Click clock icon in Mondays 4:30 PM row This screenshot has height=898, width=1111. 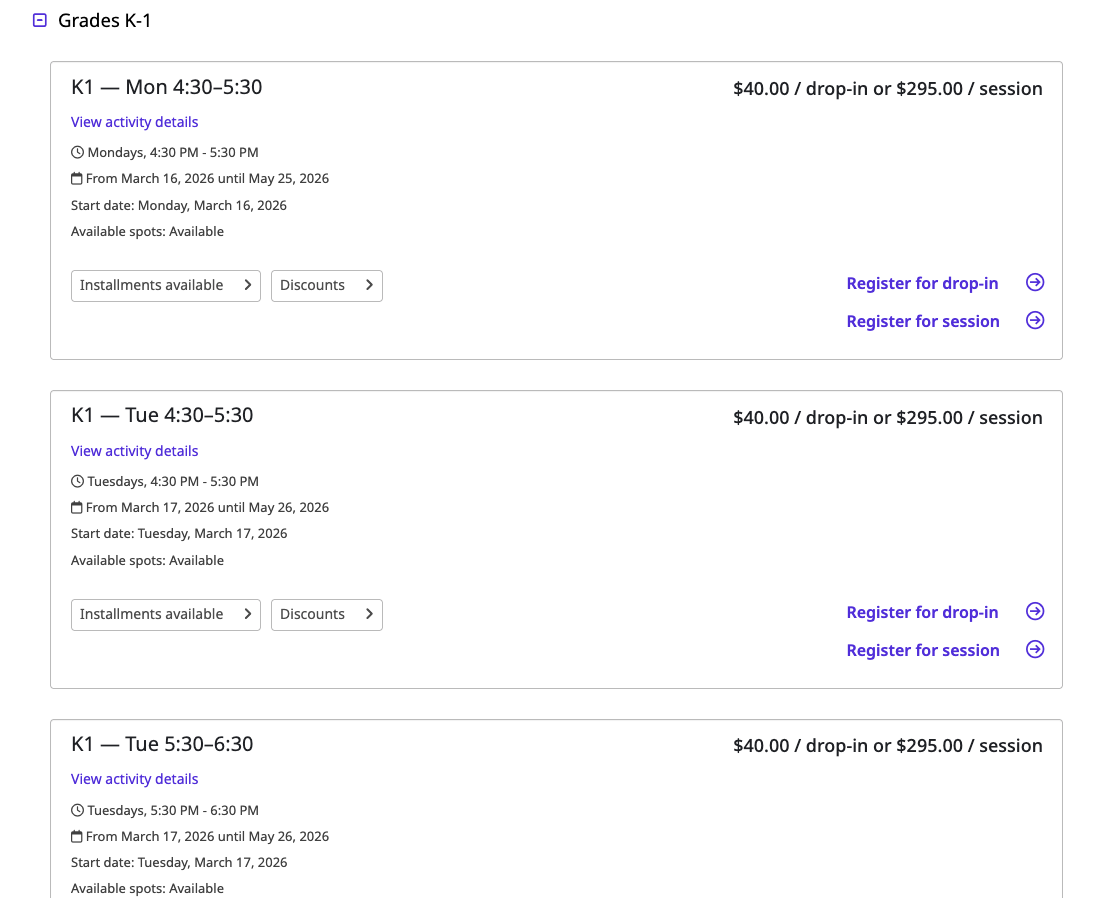(x=78, y=153)
